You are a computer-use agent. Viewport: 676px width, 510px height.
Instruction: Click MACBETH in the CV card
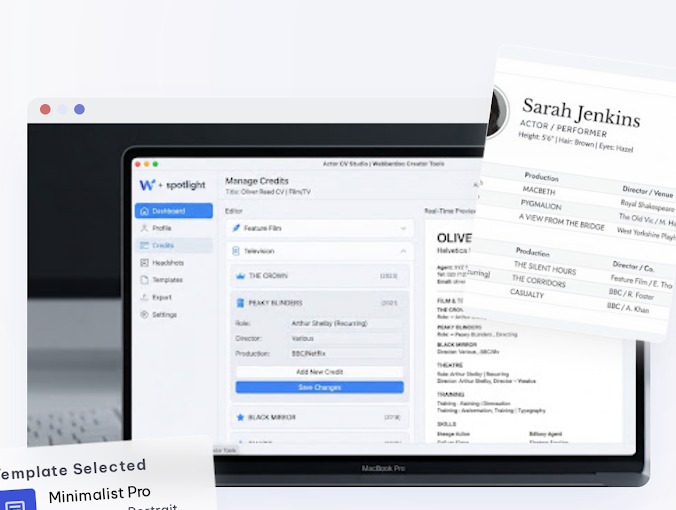[x=538, y=190]
